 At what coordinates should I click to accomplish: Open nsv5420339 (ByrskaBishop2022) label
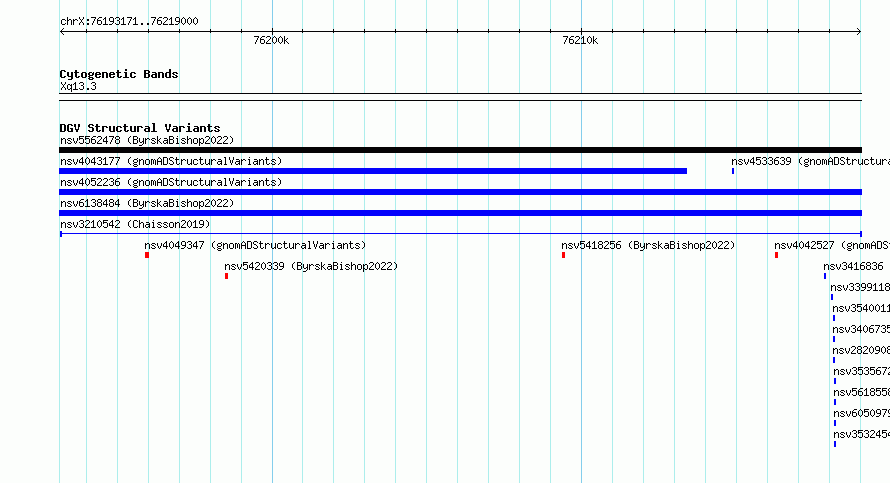[311, 266]
